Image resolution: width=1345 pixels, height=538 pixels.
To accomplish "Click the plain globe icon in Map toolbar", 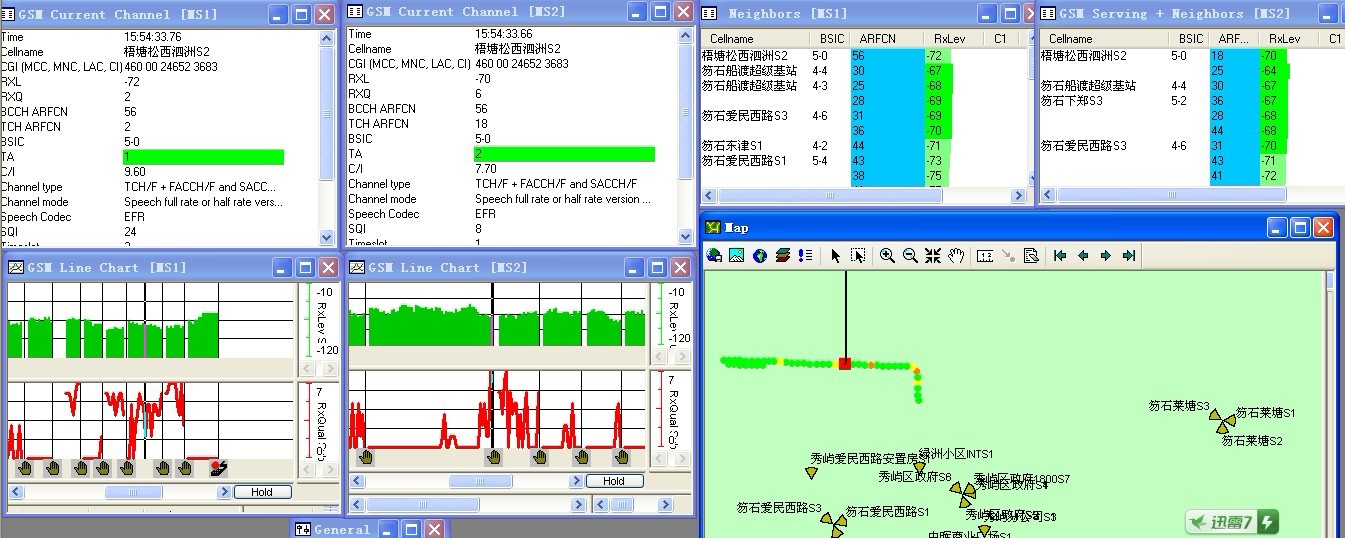I will click(x=760, y=256).
